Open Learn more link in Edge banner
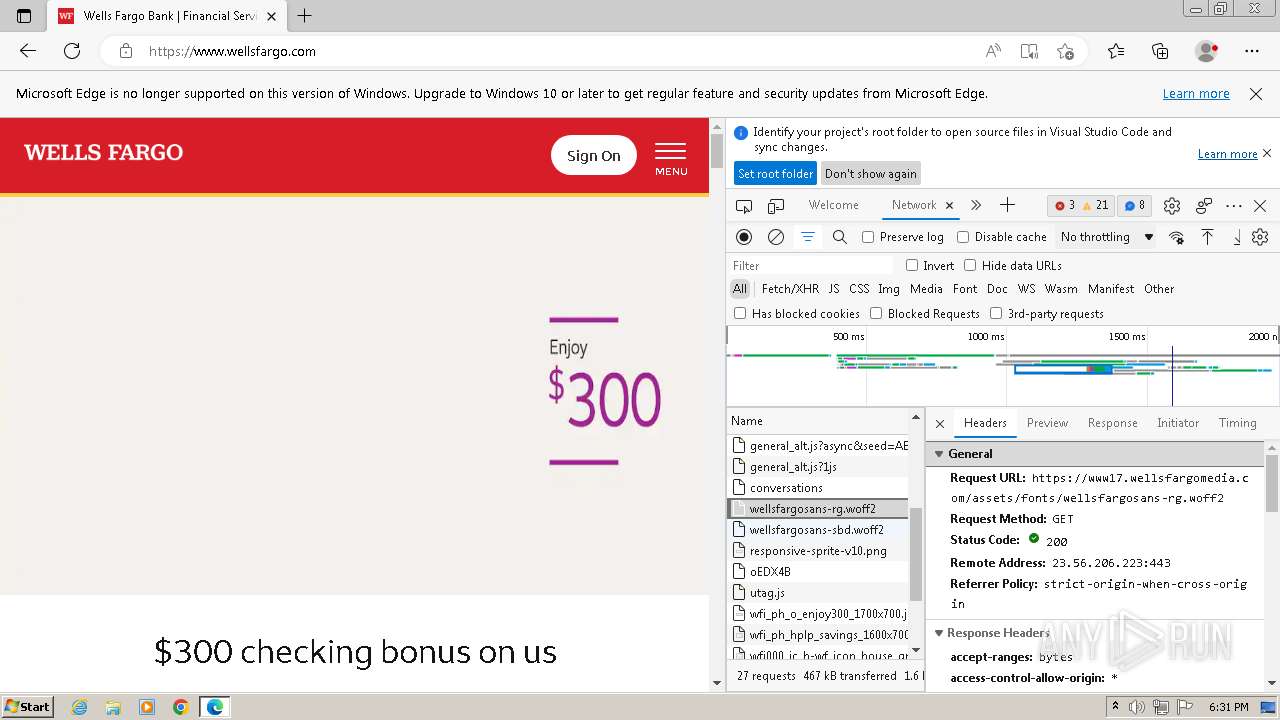This screenshot has width=1280, height=720. 1196,93
